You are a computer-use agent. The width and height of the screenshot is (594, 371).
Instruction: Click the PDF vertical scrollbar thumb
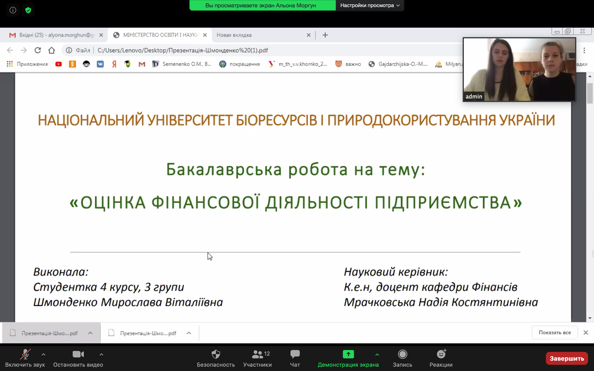590,93
